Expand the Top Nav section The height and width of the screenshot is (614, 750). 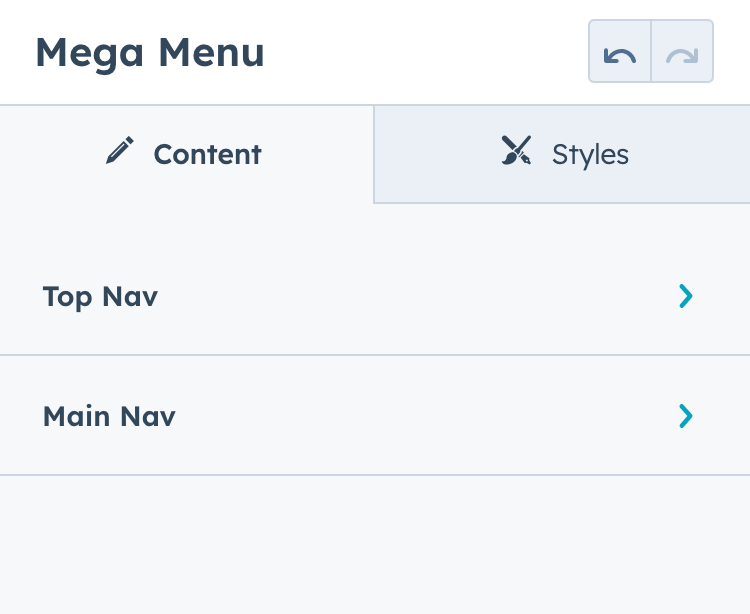[375, 296]
